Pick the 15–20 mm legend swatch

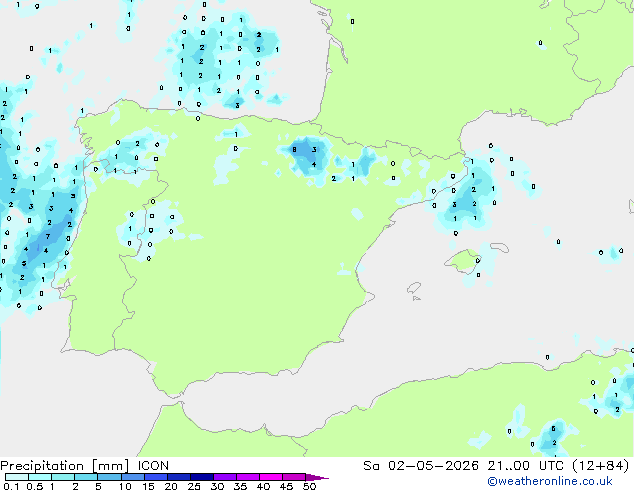tap(156, 477)
